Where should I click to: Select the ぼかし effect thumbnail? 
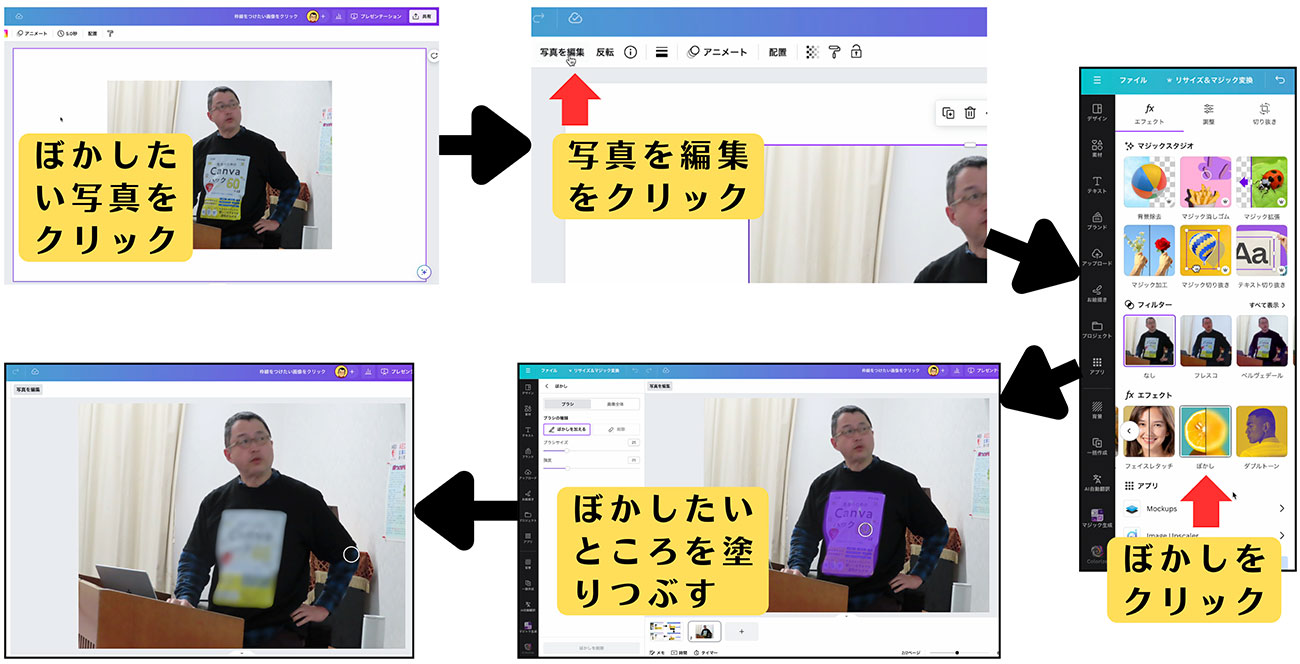[x=1205, y=431]
